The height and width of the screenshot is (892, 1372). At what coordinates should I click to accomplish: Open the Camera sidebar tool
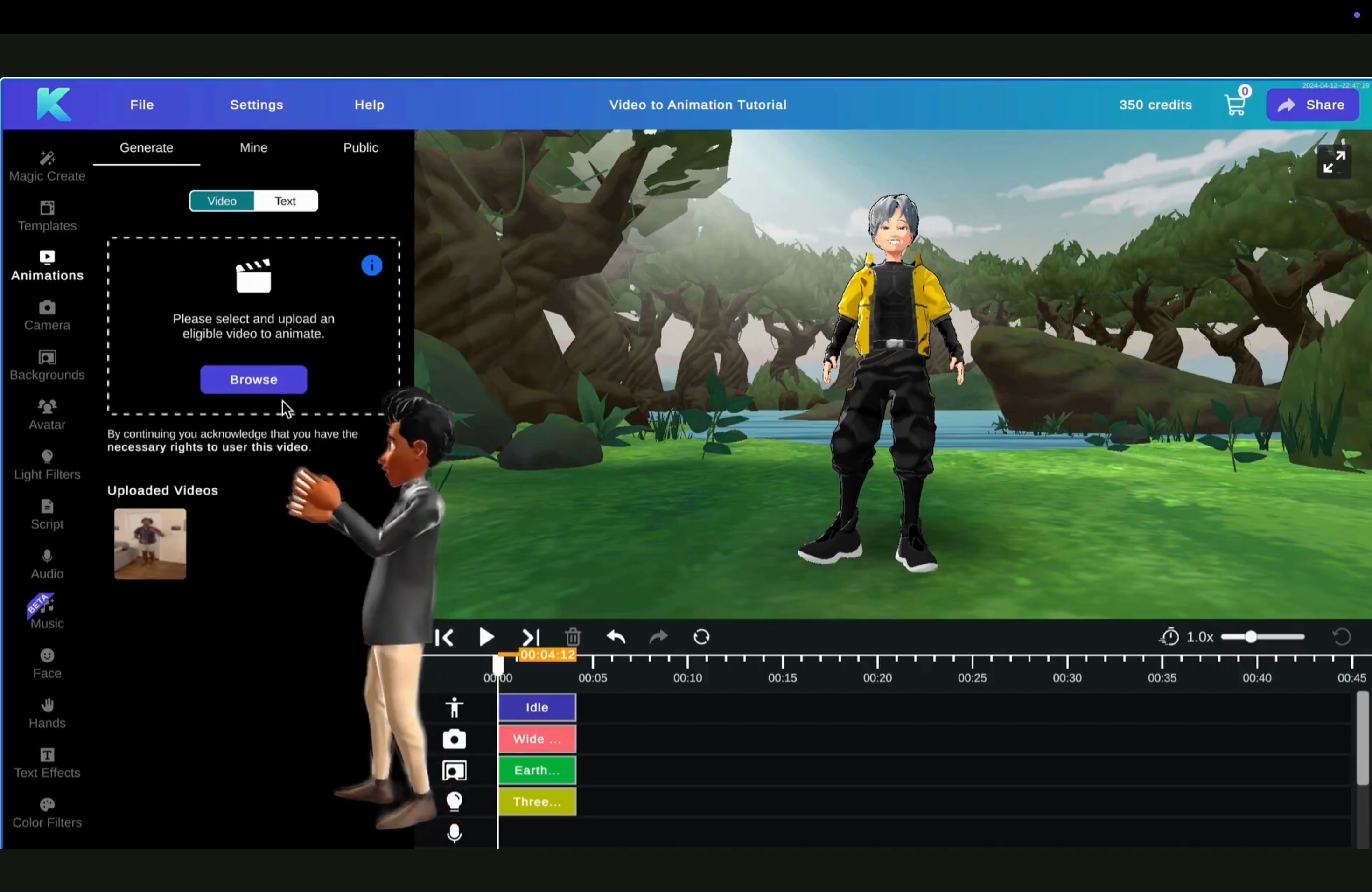pyautogui.click(x=47, y=315)
